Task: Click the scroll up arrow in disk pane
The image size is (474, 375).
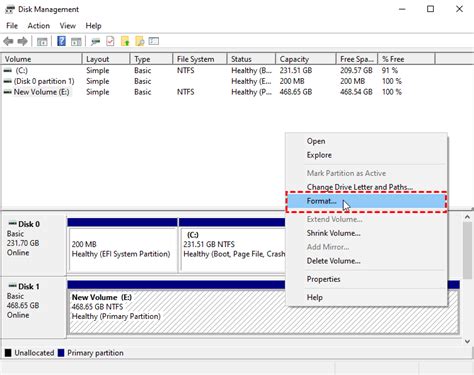Action: 467,217
